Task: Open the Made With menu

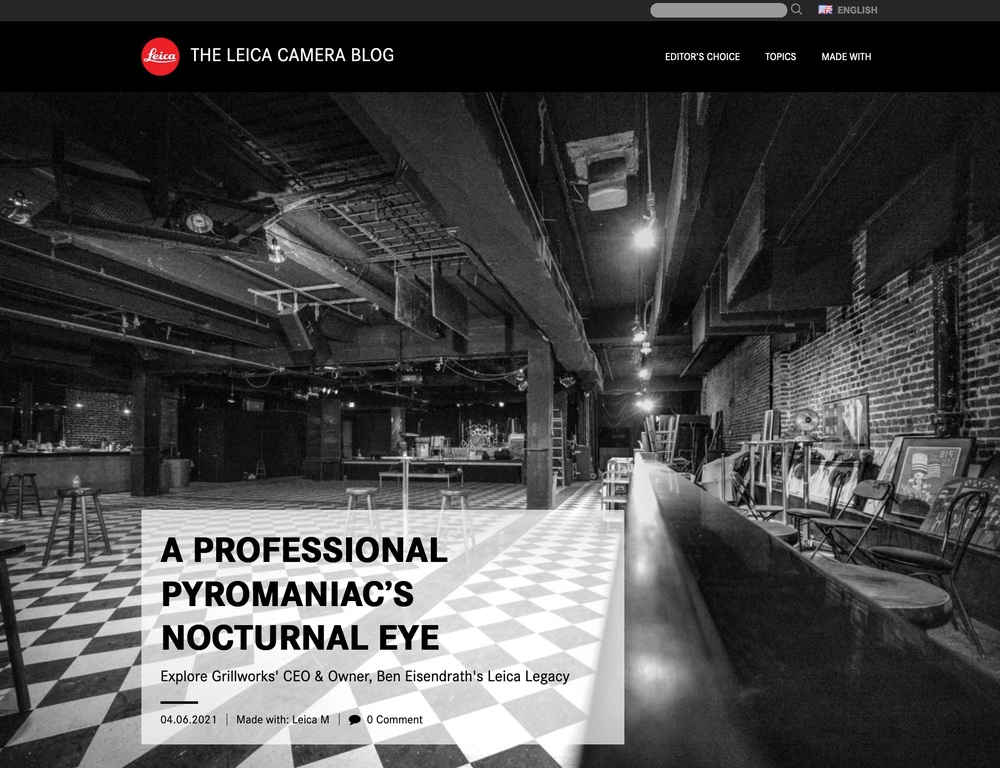Action: (x=846, y=57)
